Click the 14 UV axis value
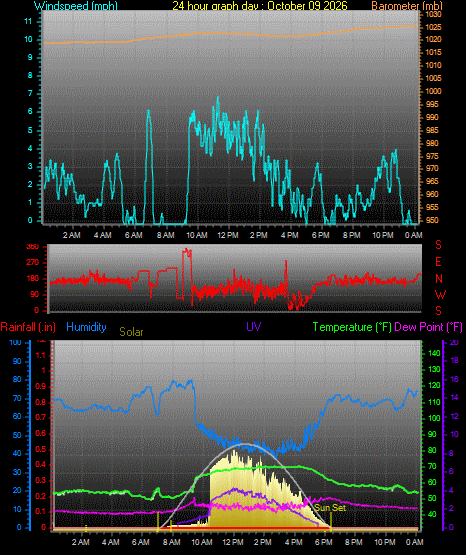 pyautogui.click(x=454, y=397)
